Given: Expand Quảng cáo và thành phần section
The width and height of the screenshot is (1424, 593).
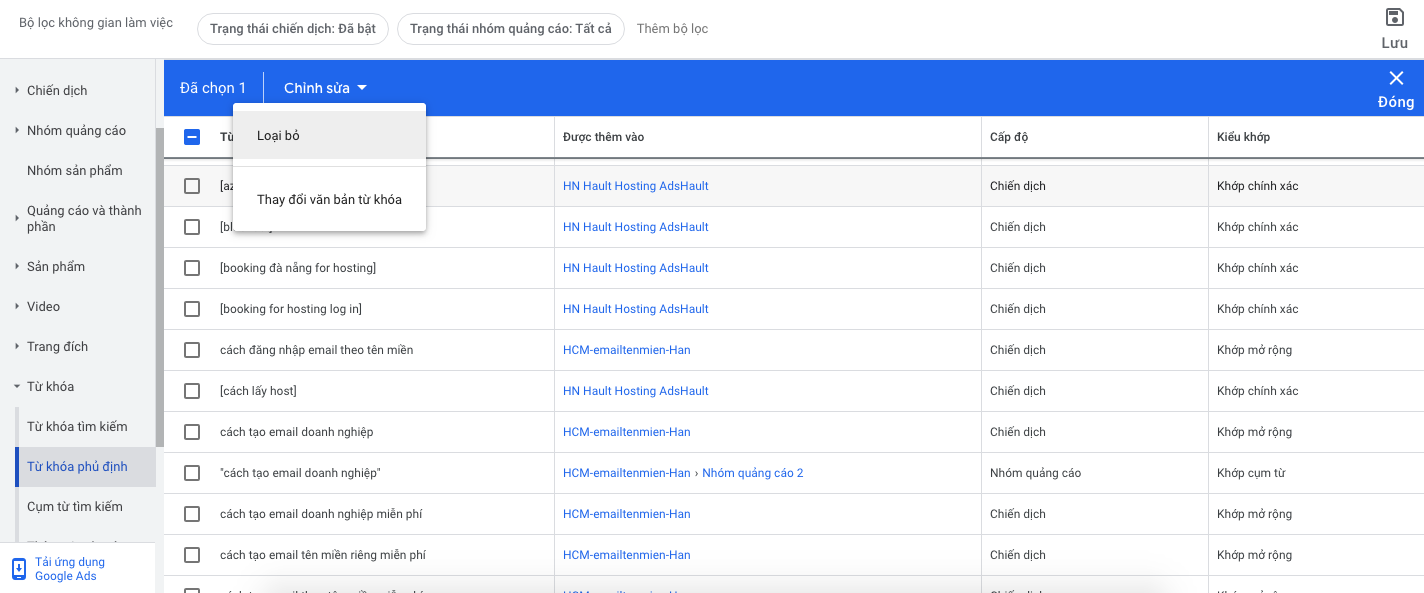Looking at the screenshot, I should (x=17, y=218).
